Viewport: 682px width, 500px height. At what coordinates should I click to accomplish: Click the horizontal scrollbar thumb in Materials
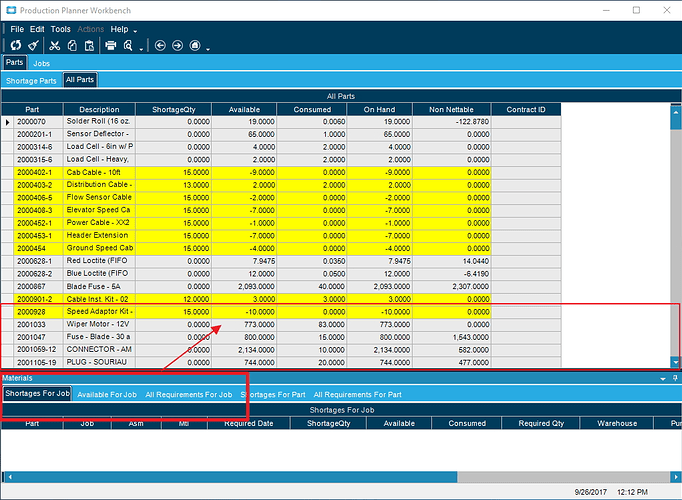[x=235, y=477]
